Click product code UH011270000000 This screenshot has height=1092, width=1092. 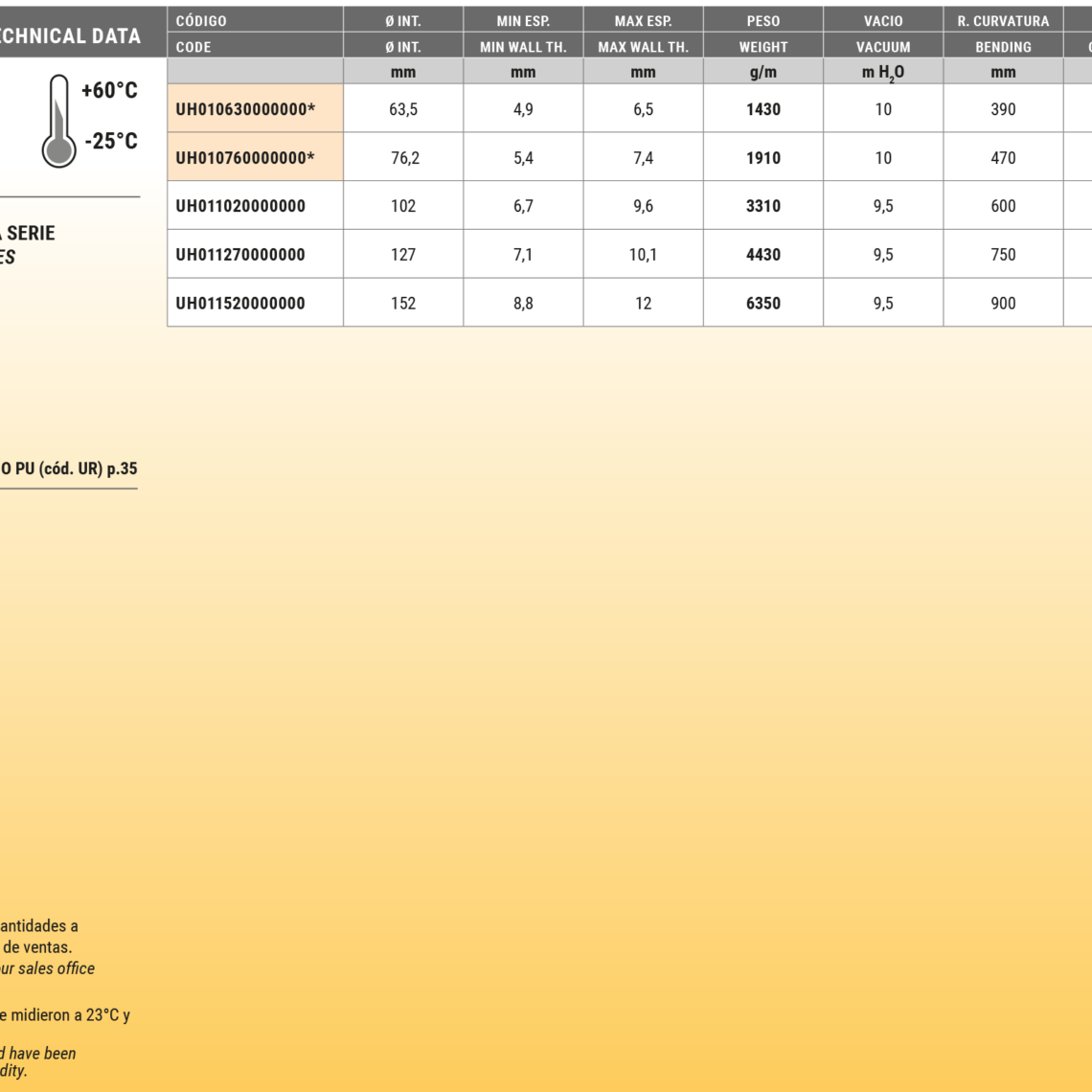(x=240, y=255)
